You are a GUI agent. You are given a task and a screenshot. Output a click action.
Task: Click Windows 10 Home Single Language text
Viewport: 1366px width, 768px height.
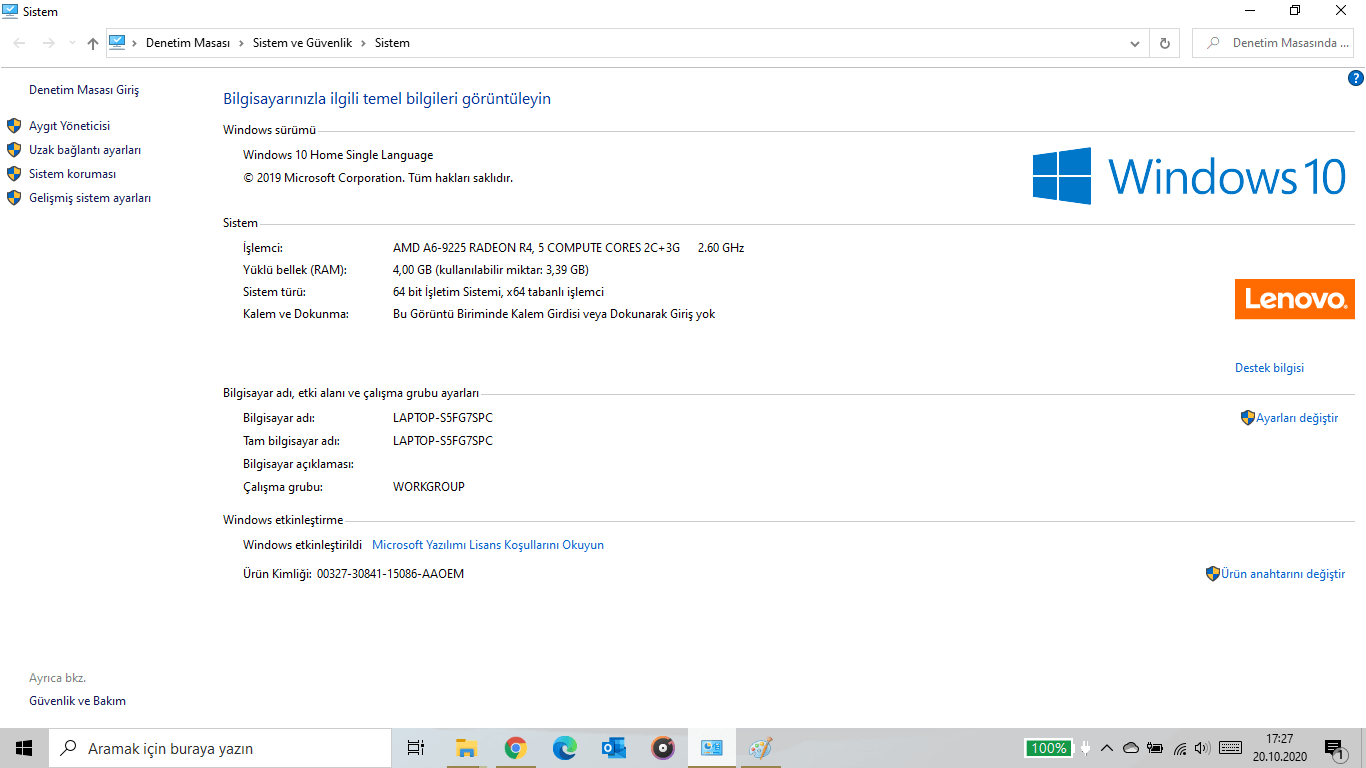point(338,155)
